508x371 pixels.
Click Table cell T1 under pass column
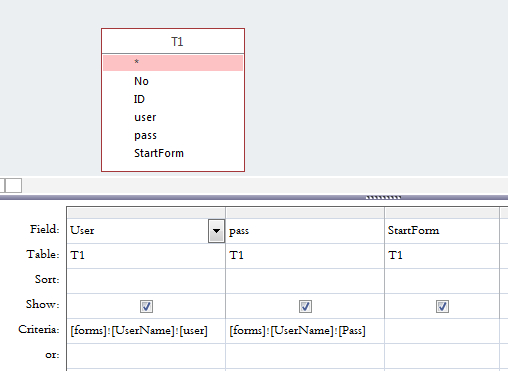pyautogui.click(x=305, y=256)
